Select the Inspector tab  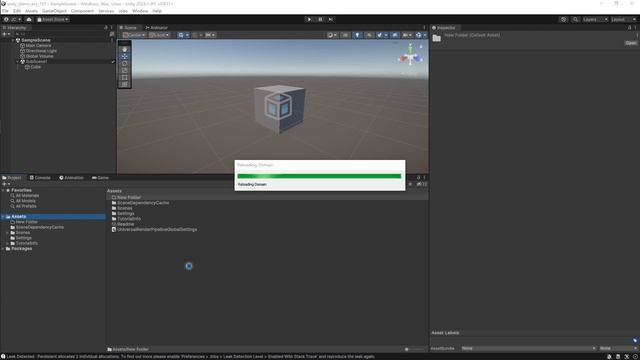click(444, 28)
